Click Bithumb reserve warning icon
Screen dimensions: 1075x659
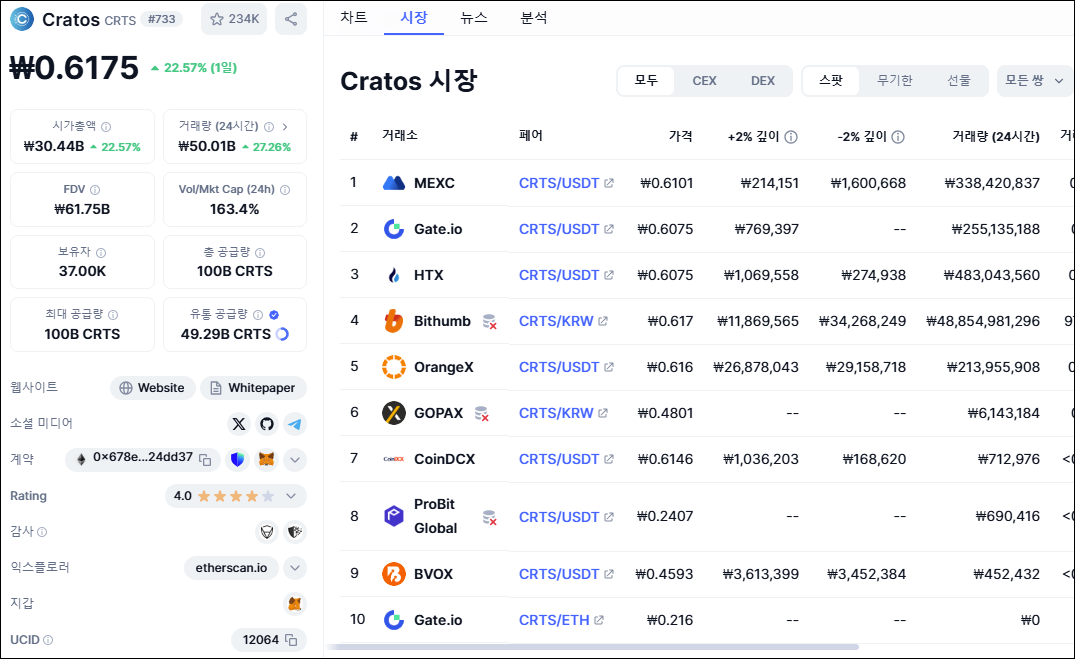[490, 322]
